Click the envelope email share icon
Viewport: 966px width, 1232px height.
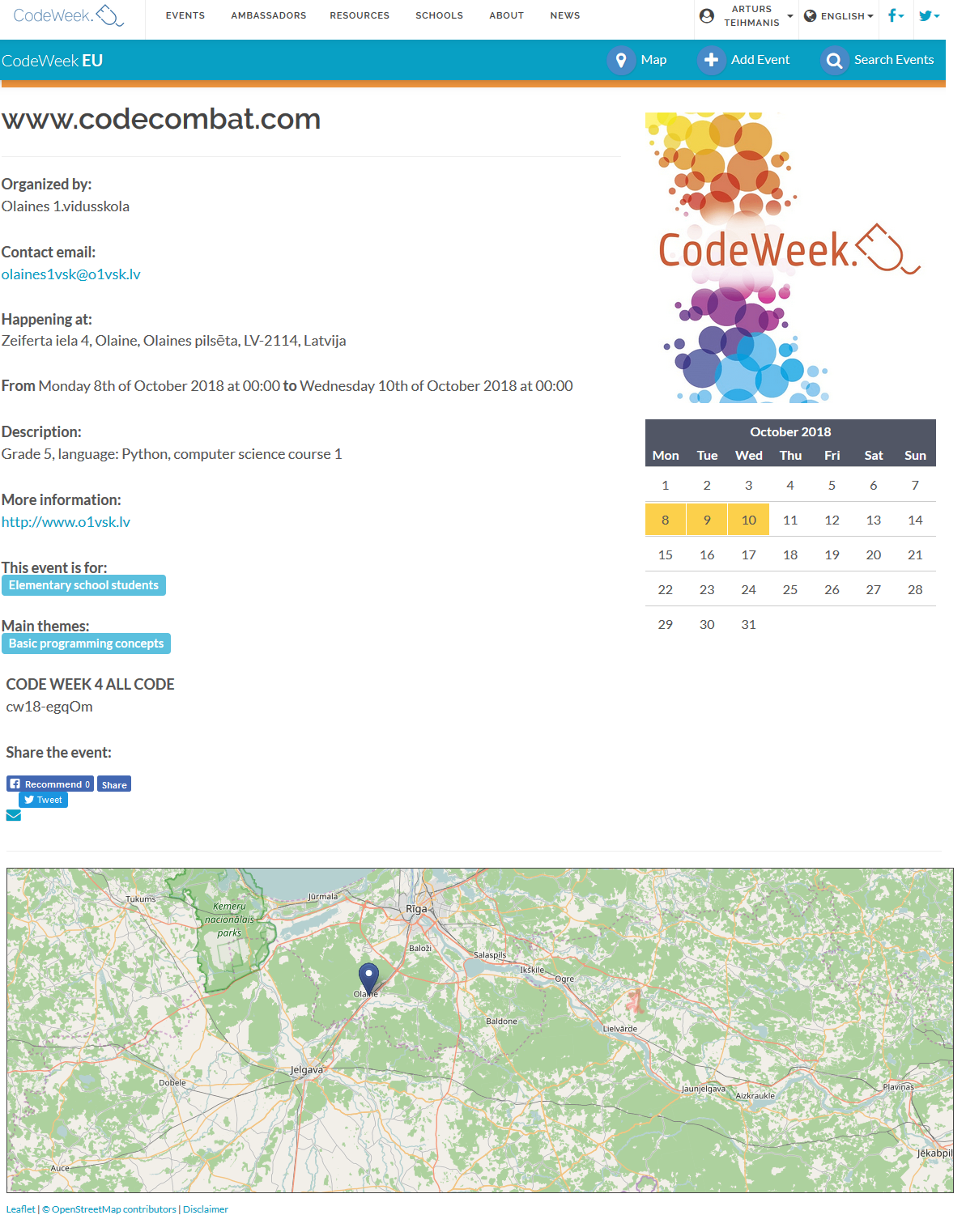[14, 815]
